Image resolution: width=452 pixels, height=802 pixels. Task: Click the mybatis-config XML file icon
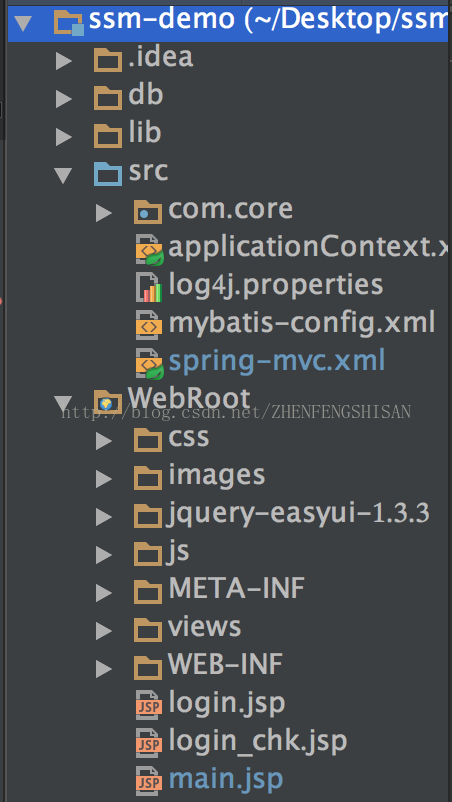[x=149, y=324]
